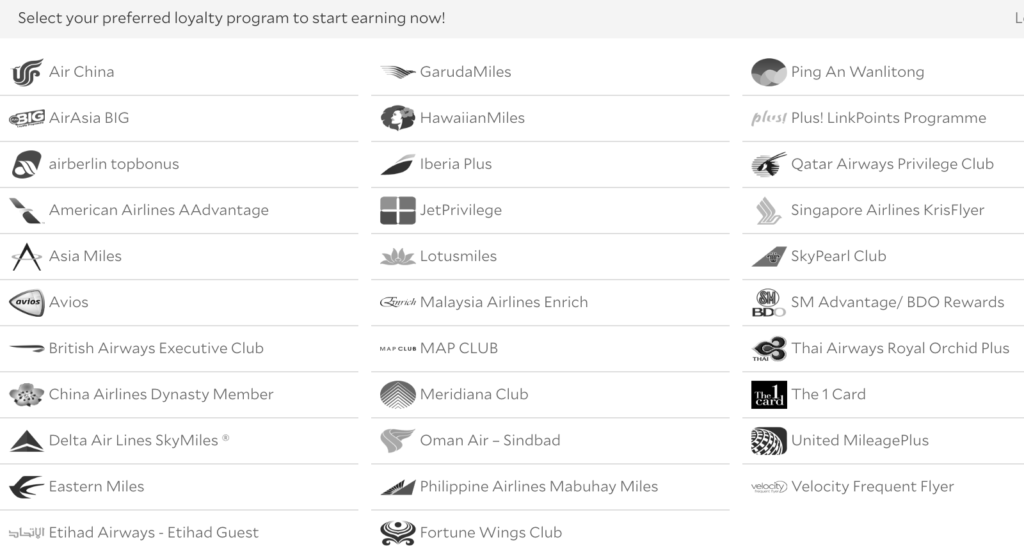
Task: Click the Avios badge icon
Action: 27,302
